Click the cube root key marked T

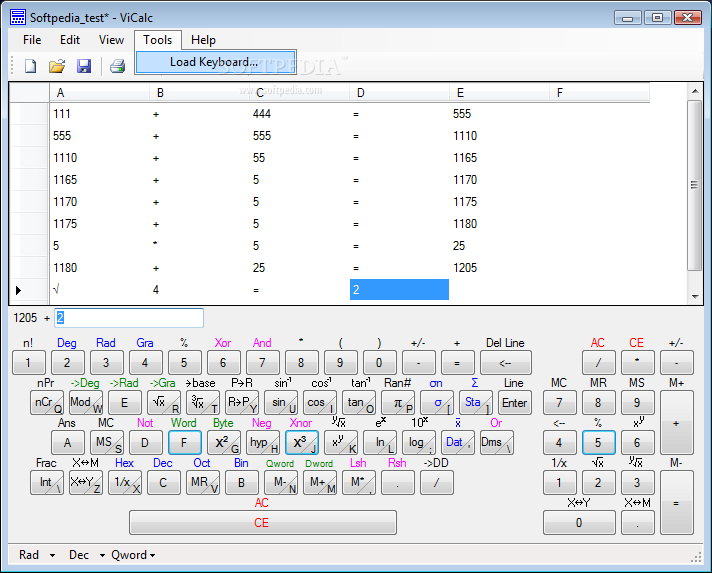pos(203,403)
